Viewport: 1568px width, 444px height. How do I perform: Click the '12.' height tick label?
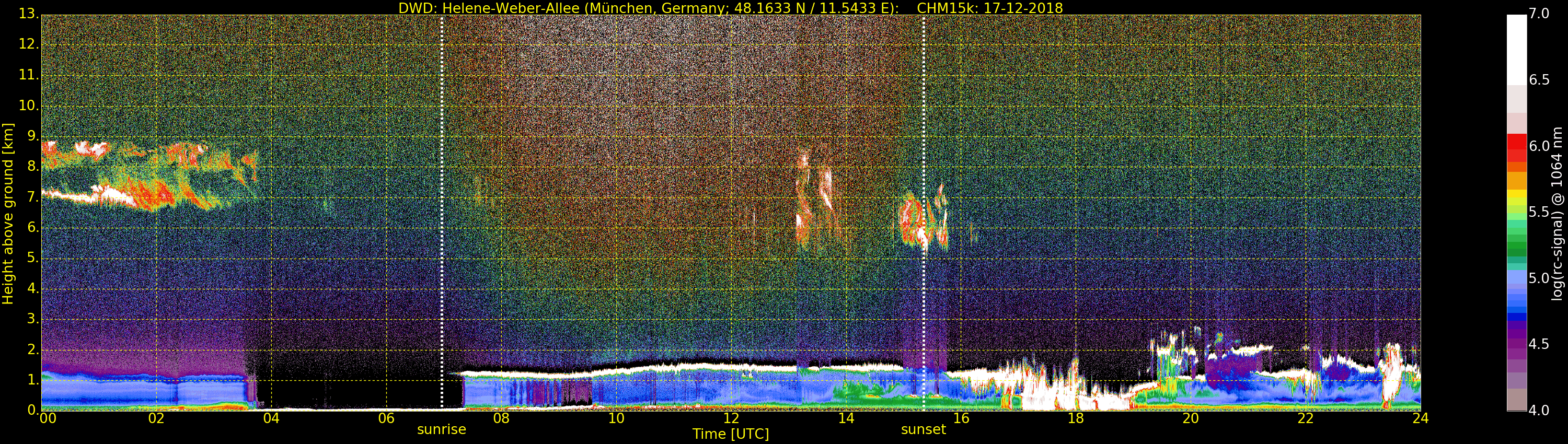29,44
